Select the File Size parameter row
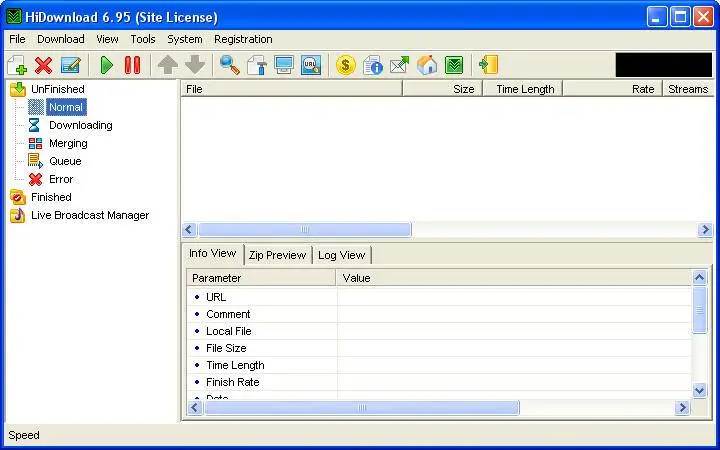The image size is (720, 450). (x=439, y=348)
